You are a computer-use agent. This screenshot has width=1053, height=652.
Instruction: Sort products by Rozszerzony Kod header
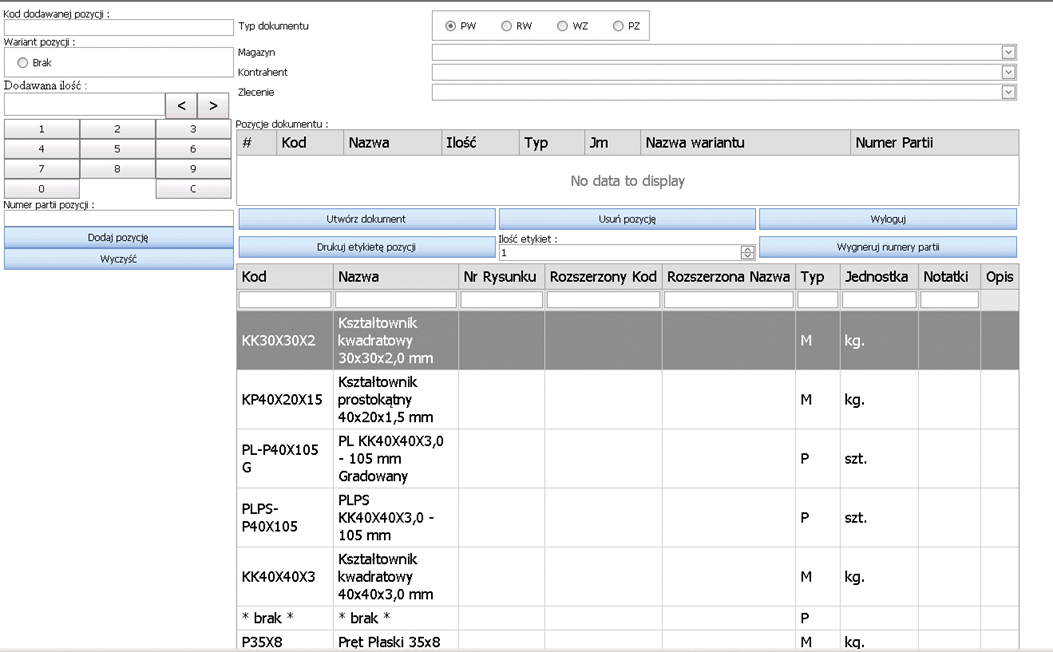(603, 277)
